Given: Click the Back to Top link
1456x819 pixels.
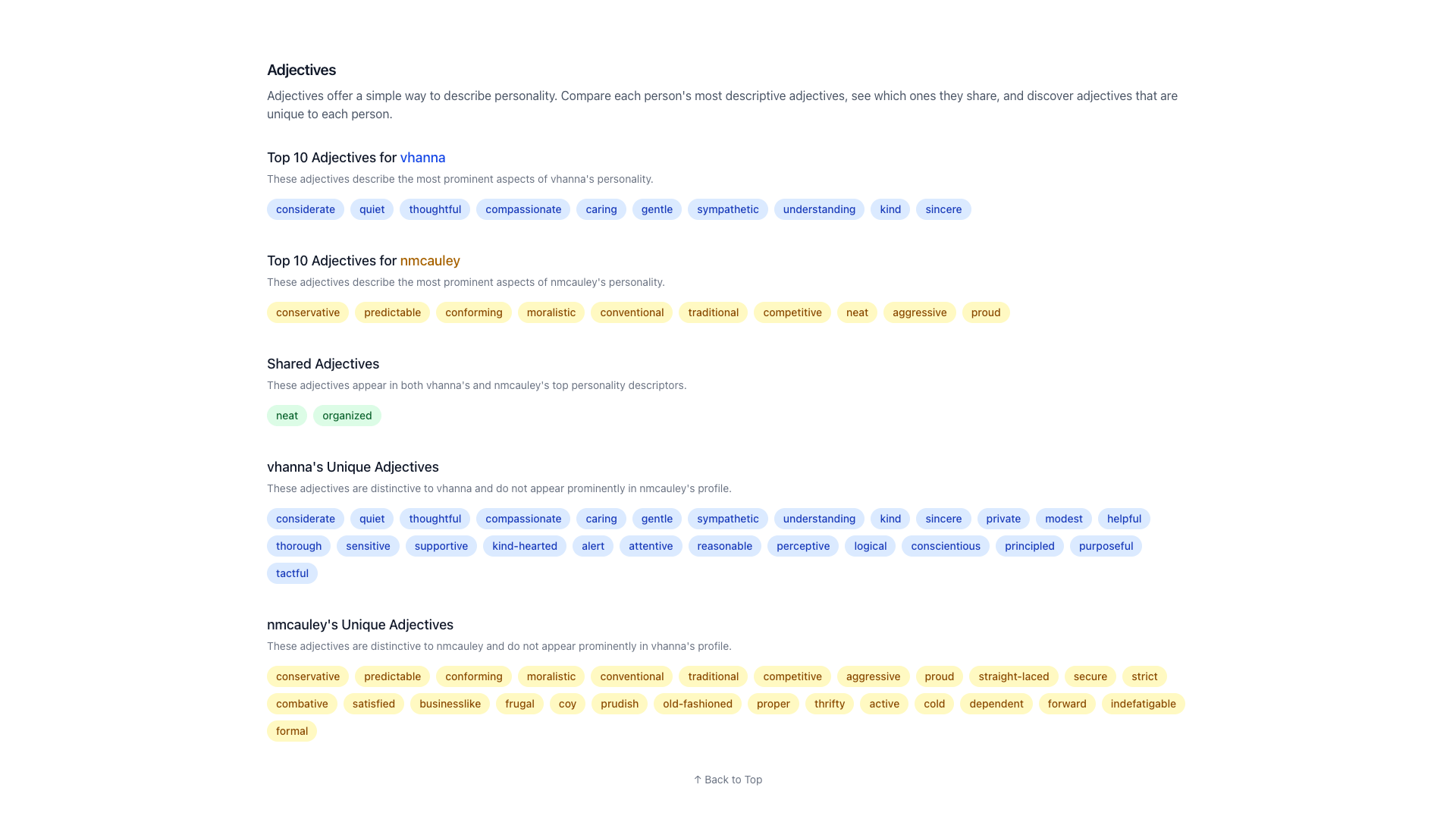Looking at the screenshot, I should pyautogui.click(x=727, y=780).
